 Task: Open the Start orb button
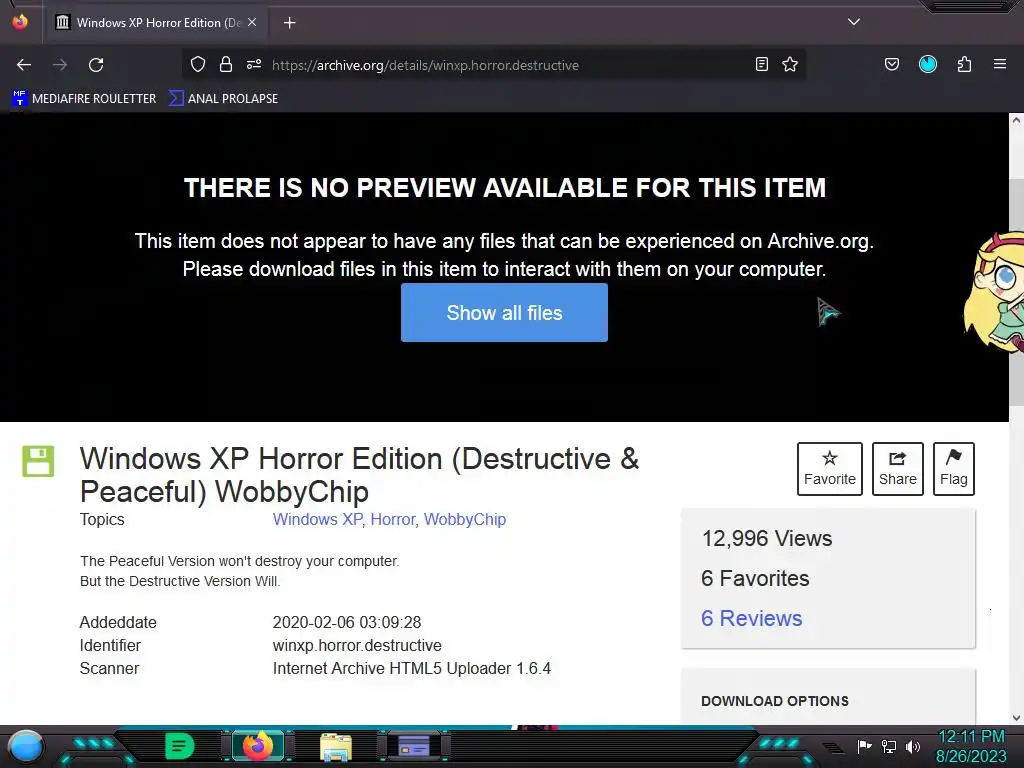[26, 746]
